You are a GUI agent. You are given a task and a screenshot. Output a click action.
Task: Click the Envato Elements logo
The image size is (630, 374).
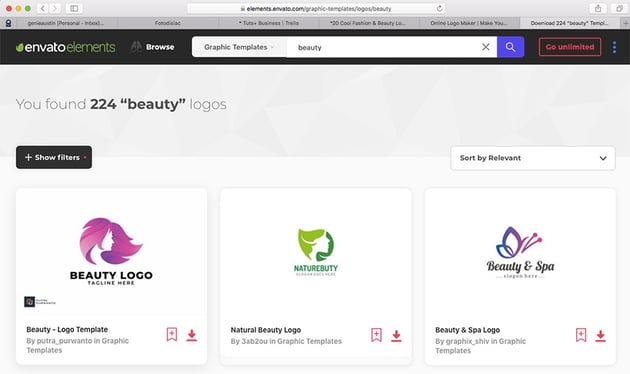click(x=65, y=47)
